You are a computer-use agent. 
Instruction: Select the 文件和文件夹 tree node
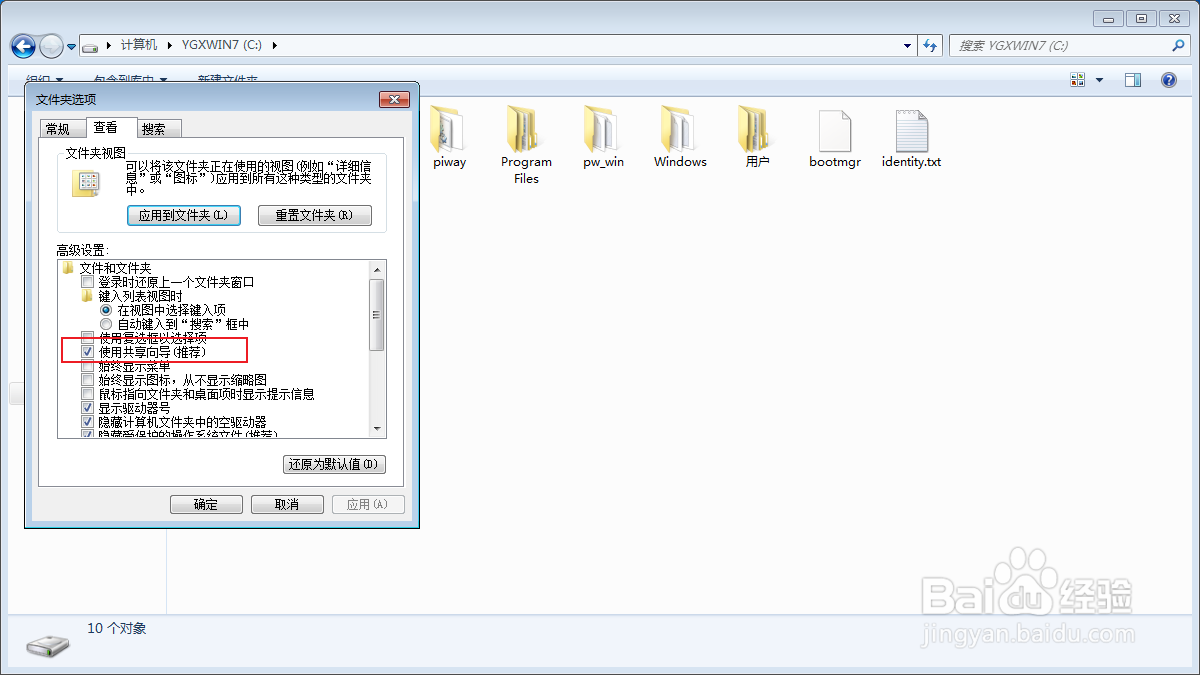pyautogui.click(x=106, y=268)
